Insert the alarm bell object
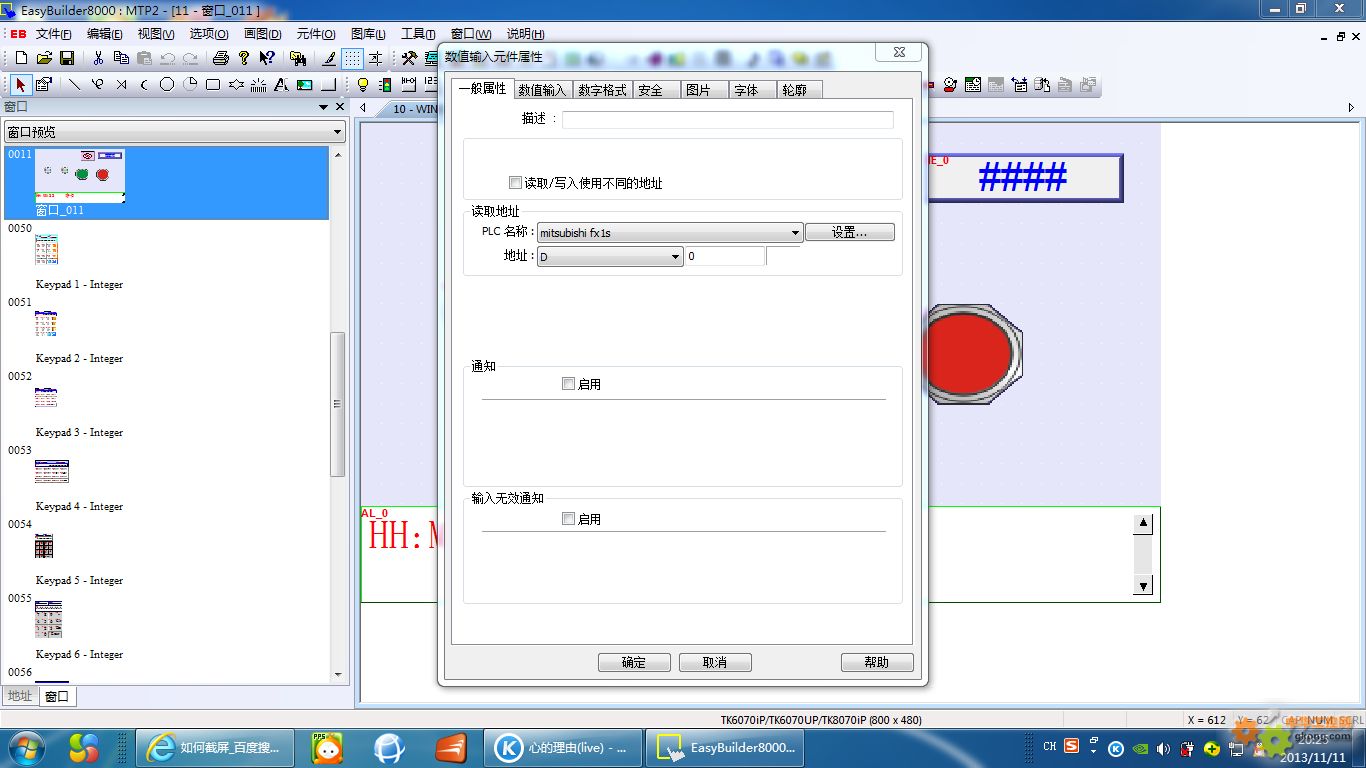This screenshot has height=768, width=1366. (949, 85)
